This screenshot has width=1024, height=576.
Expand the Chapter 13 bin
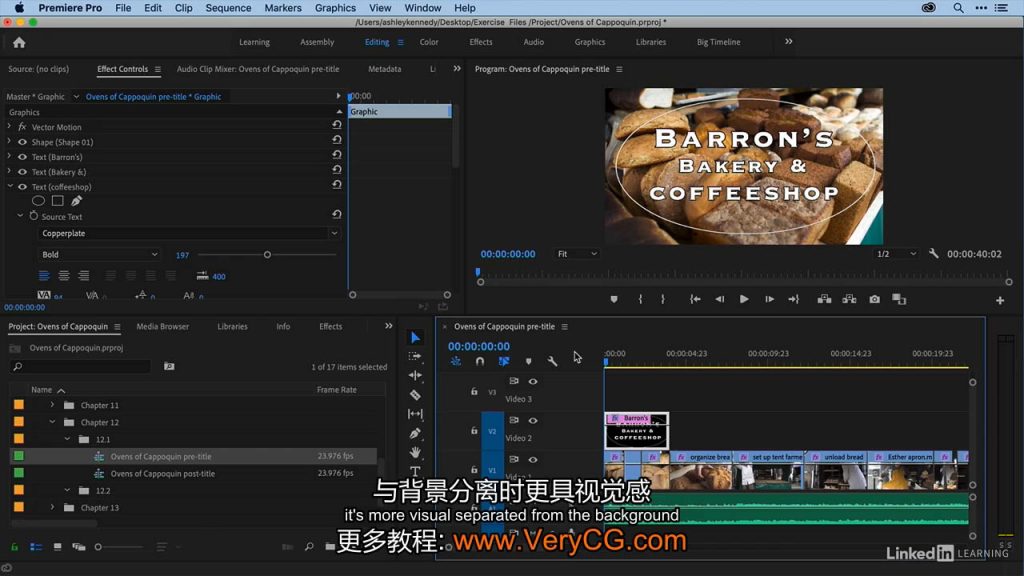click(52, 507)
